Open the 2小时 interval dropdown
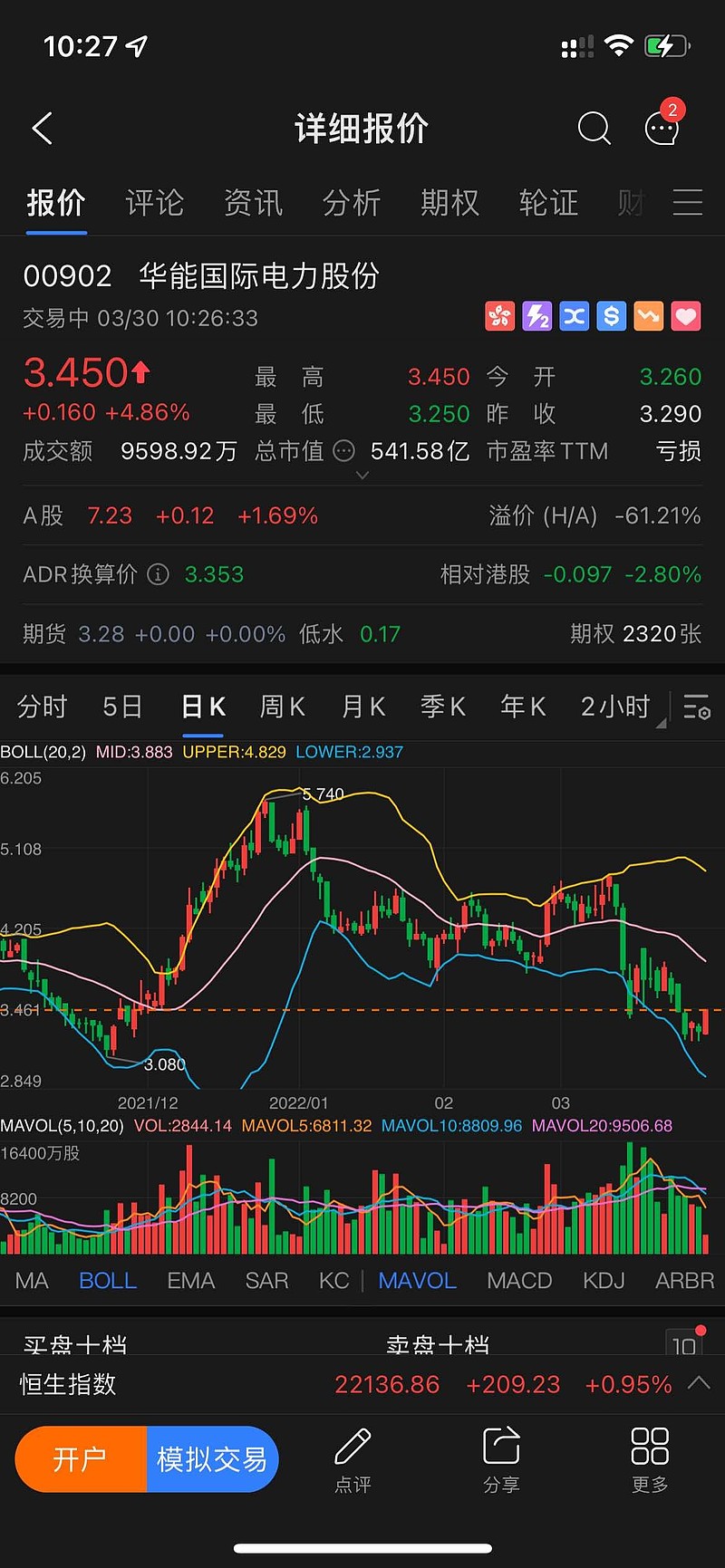This screenshot has width=725, height=1568. [x=622, y=707]
